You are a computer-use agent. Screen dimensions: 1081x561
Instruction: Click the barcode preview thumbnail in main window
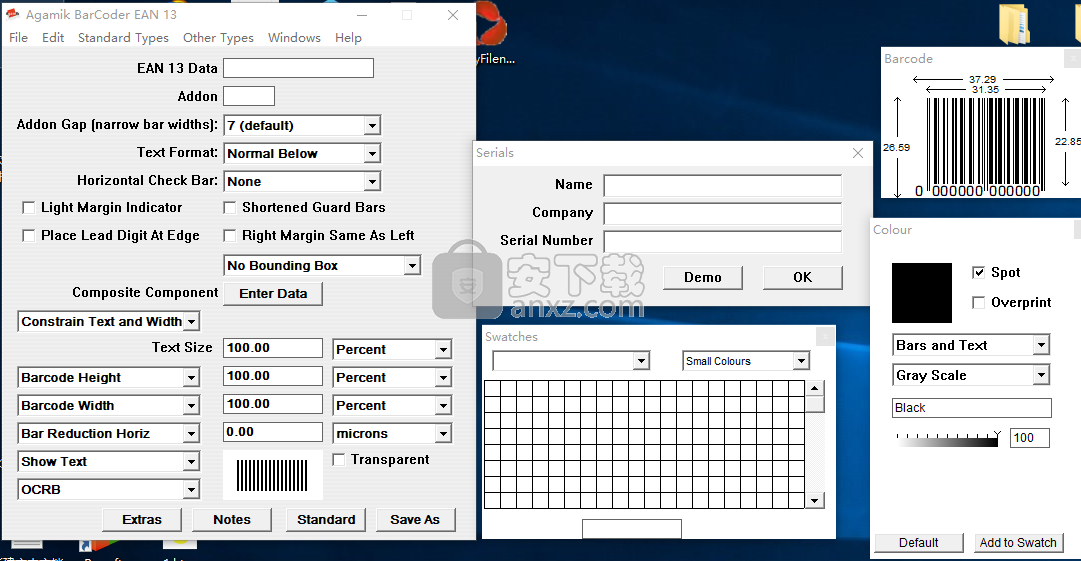click(x=272, y=476)
